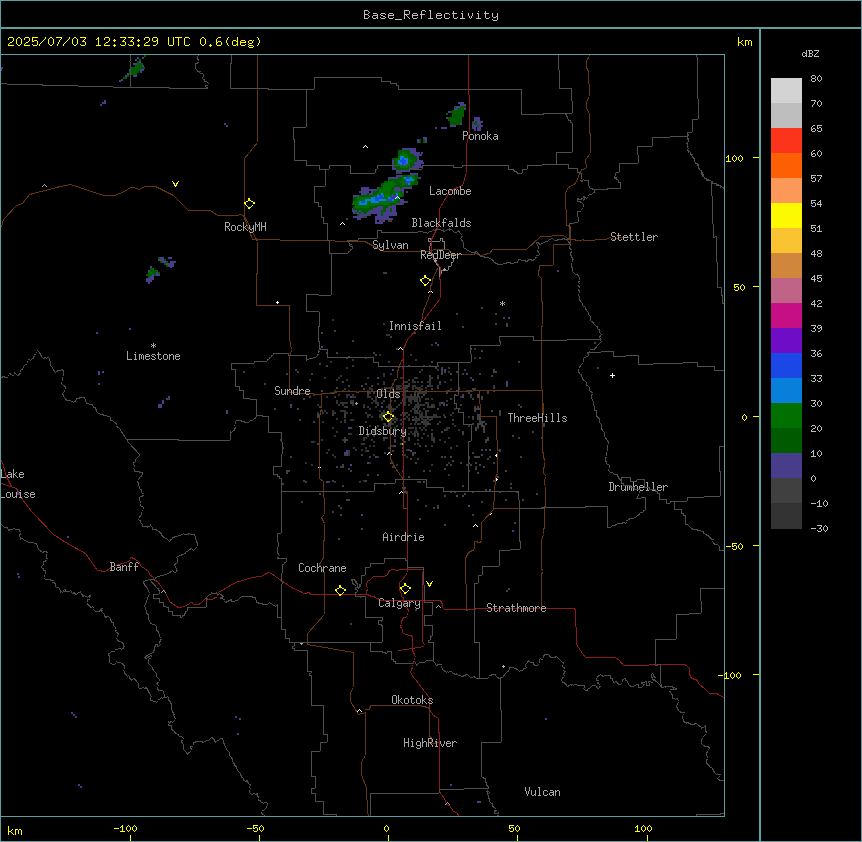Image resolution: width=862 pixels, height=842 pixels.
Task: Click the ThreeHills label
Action: (537, 418)
